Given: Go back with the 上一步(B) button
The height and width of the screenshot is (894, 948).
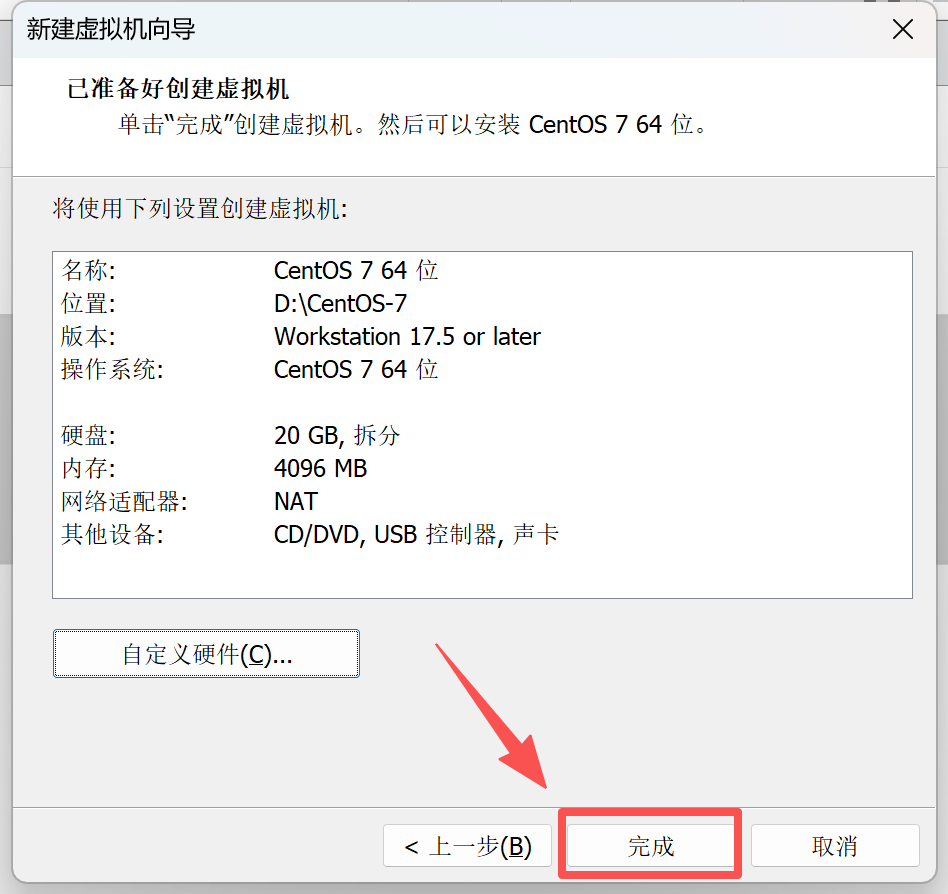Looking at the screenshot, I should (x=467, y=846).
